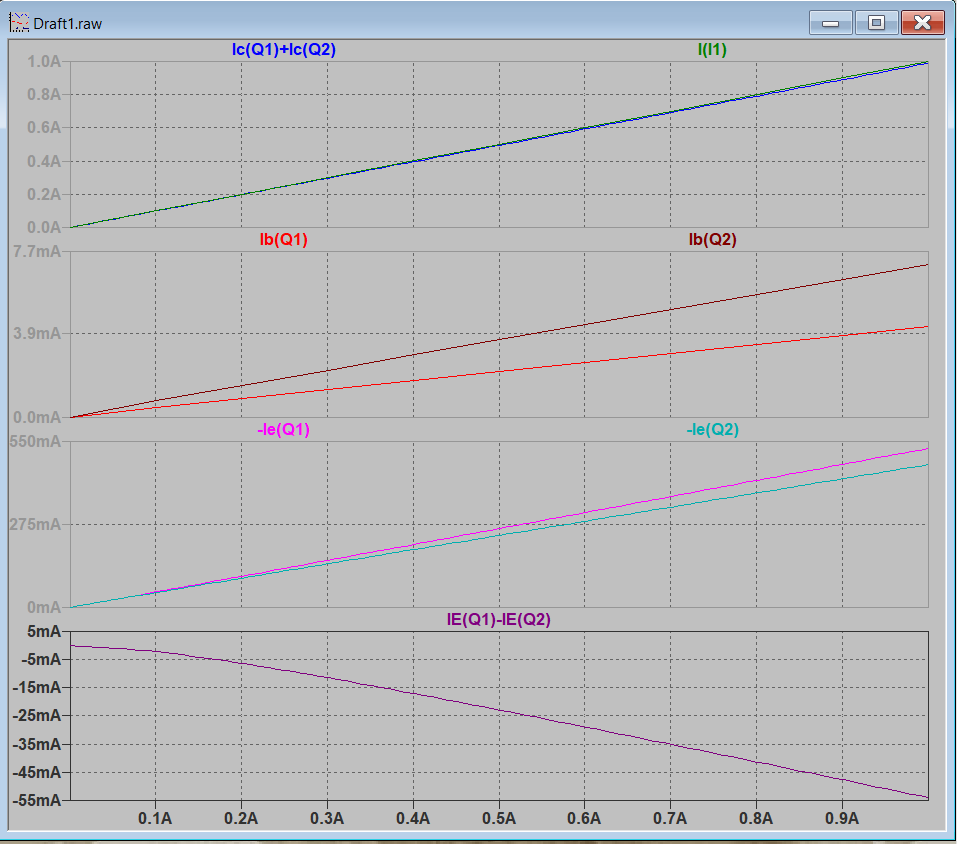The image size is (957, 844).
Task: Click the -Ie(Q2) trace label
Action: click(712, 430)
